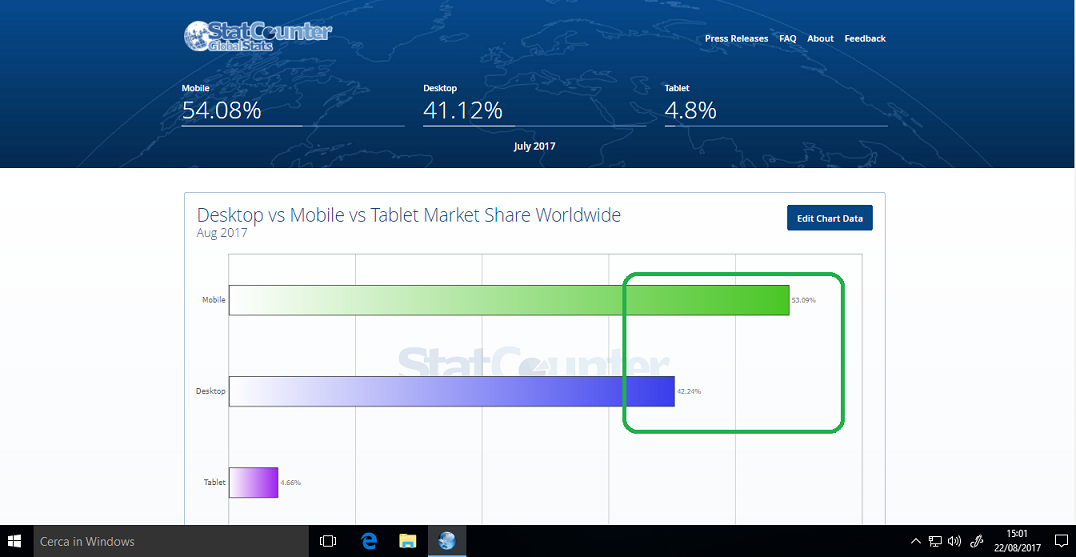Image resolution: width=1076 pixels, height=557 pixels.
Task: Click the 42.24% value label
Action: tap(689, 392)
